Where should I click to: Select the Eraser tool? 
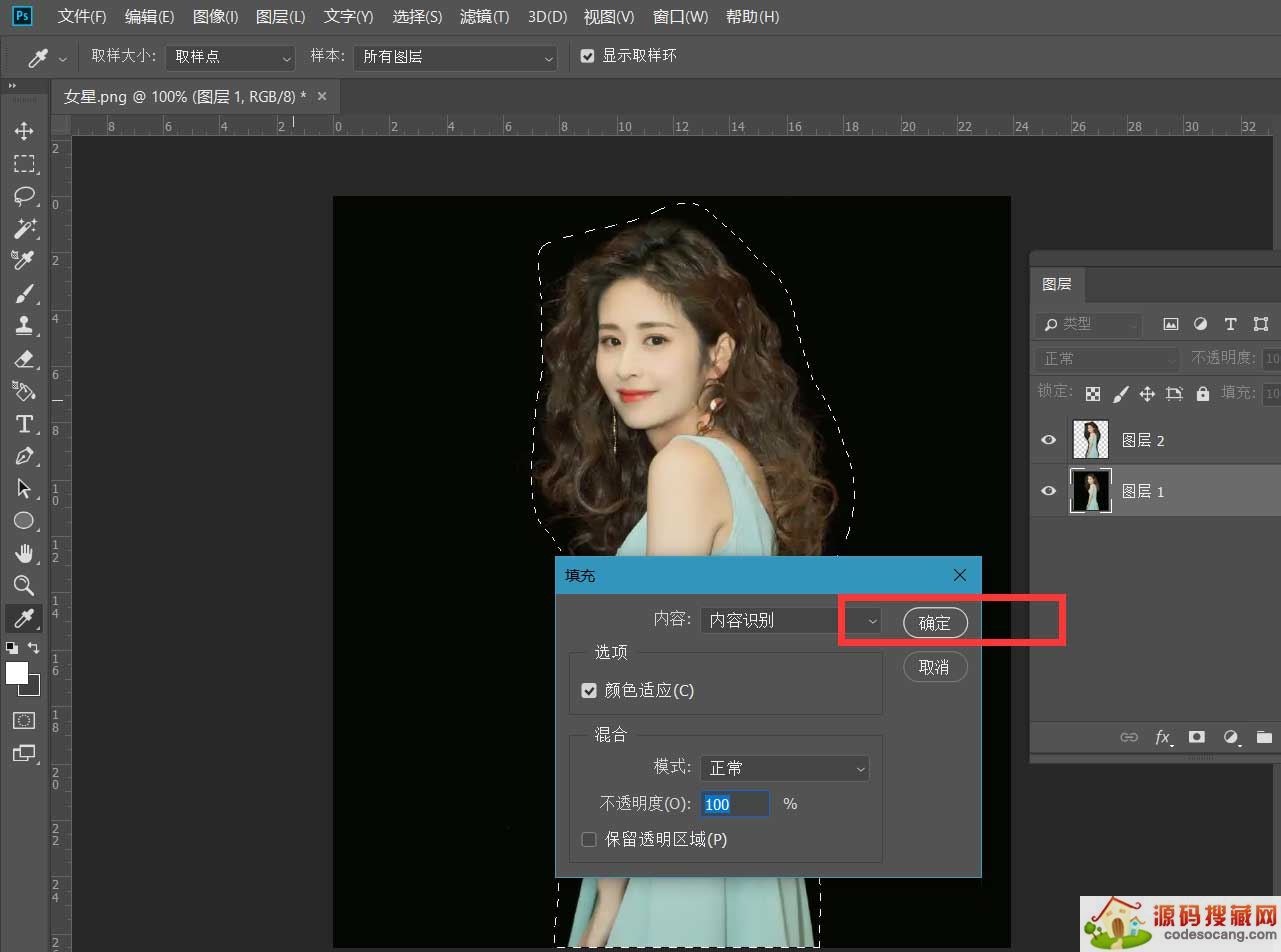click(x=24, y=358)
